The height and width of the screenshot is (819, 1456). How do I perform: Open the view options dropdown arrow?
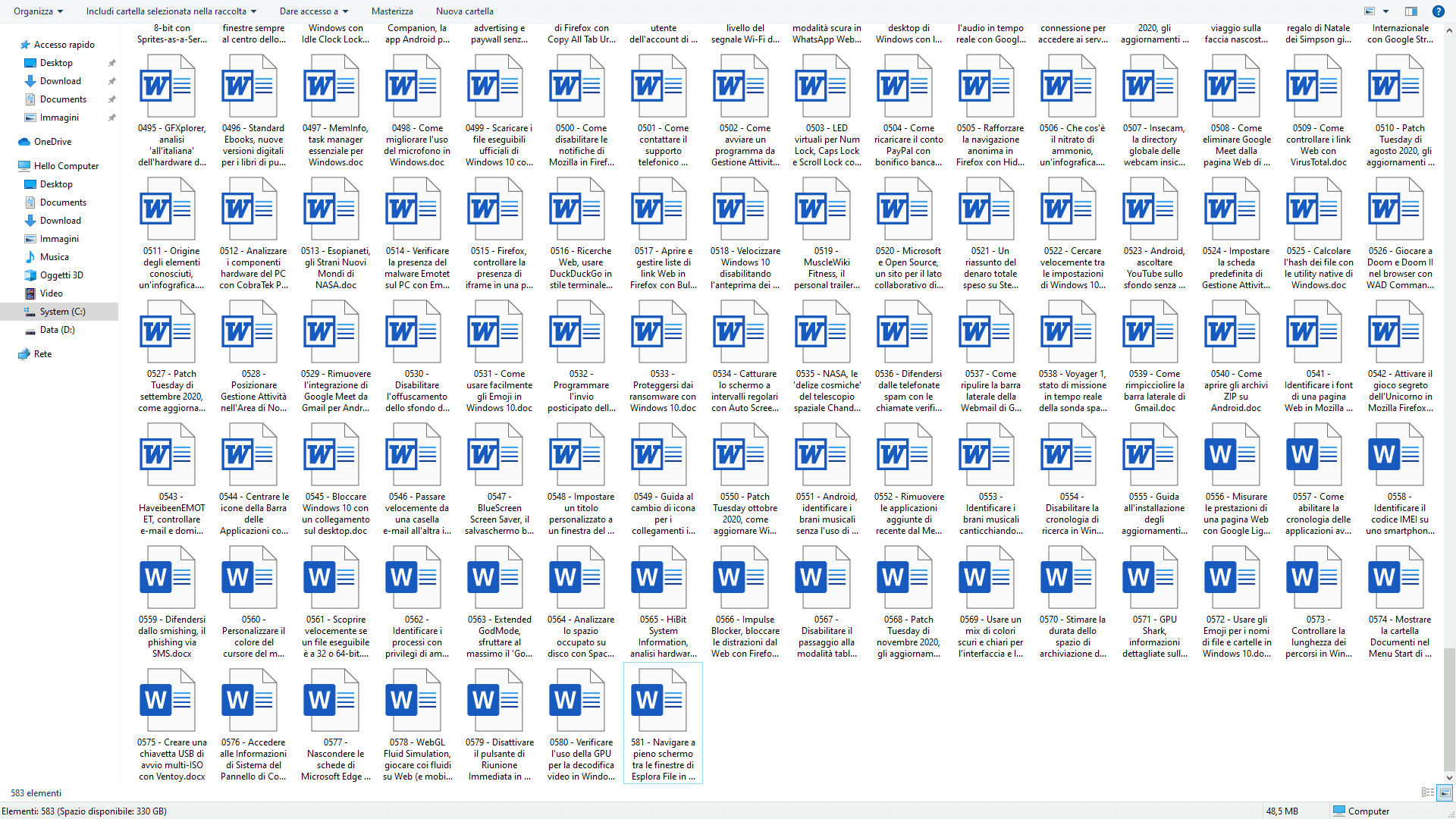1385,11
